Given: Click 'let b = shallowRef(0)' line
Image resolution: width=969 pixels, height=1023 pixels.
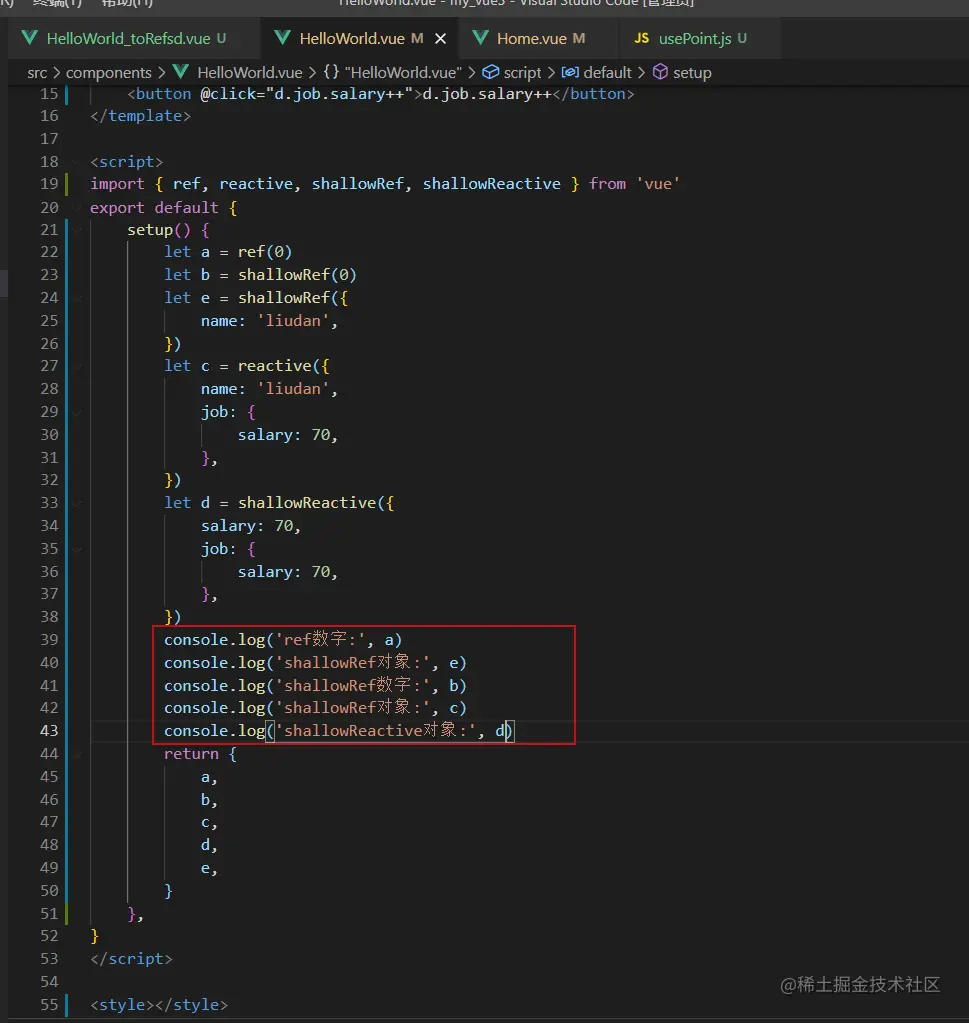Looking at the screenshot, I should coord(260,275).
